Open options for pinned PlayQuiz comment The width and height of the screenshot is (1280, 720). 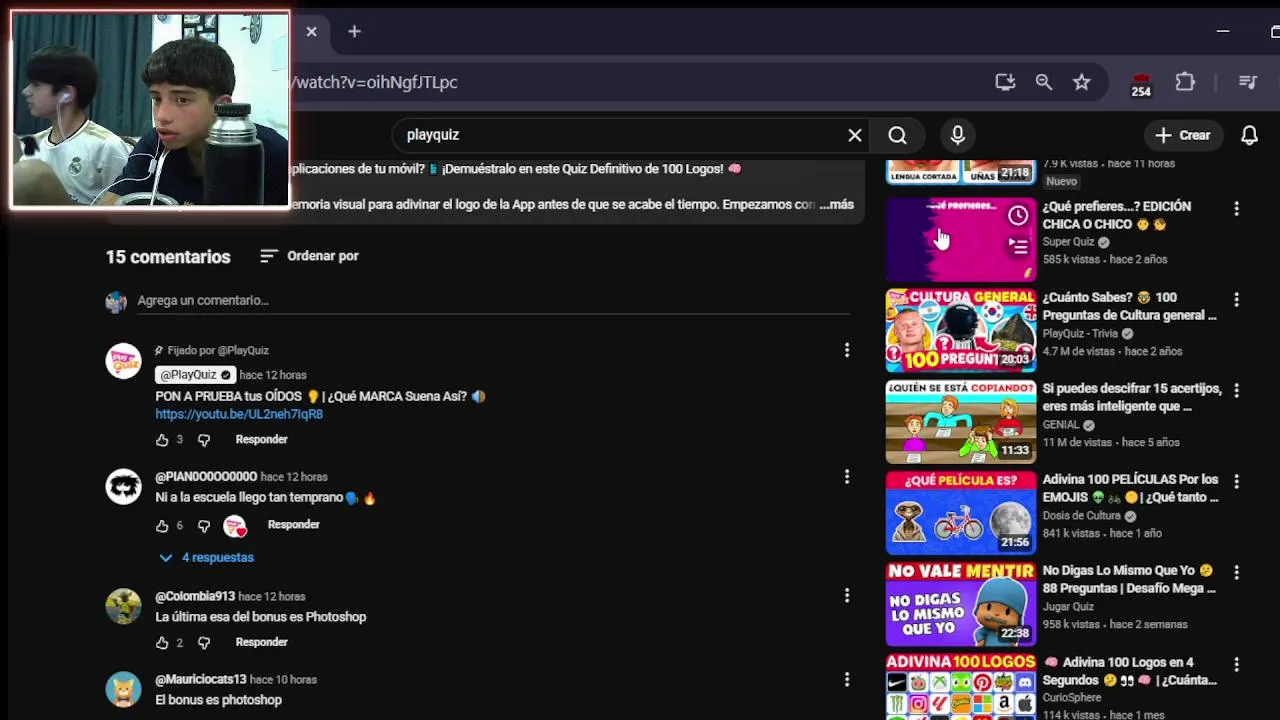[x=847, y=350]
